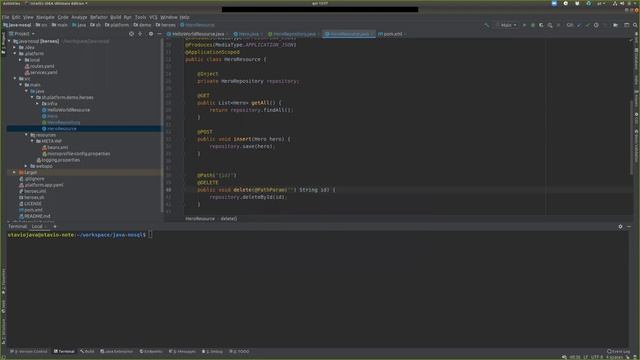This screenshot has width=640, height=360.
Task: Collapse the platform folder
Action: click(15, 53)
